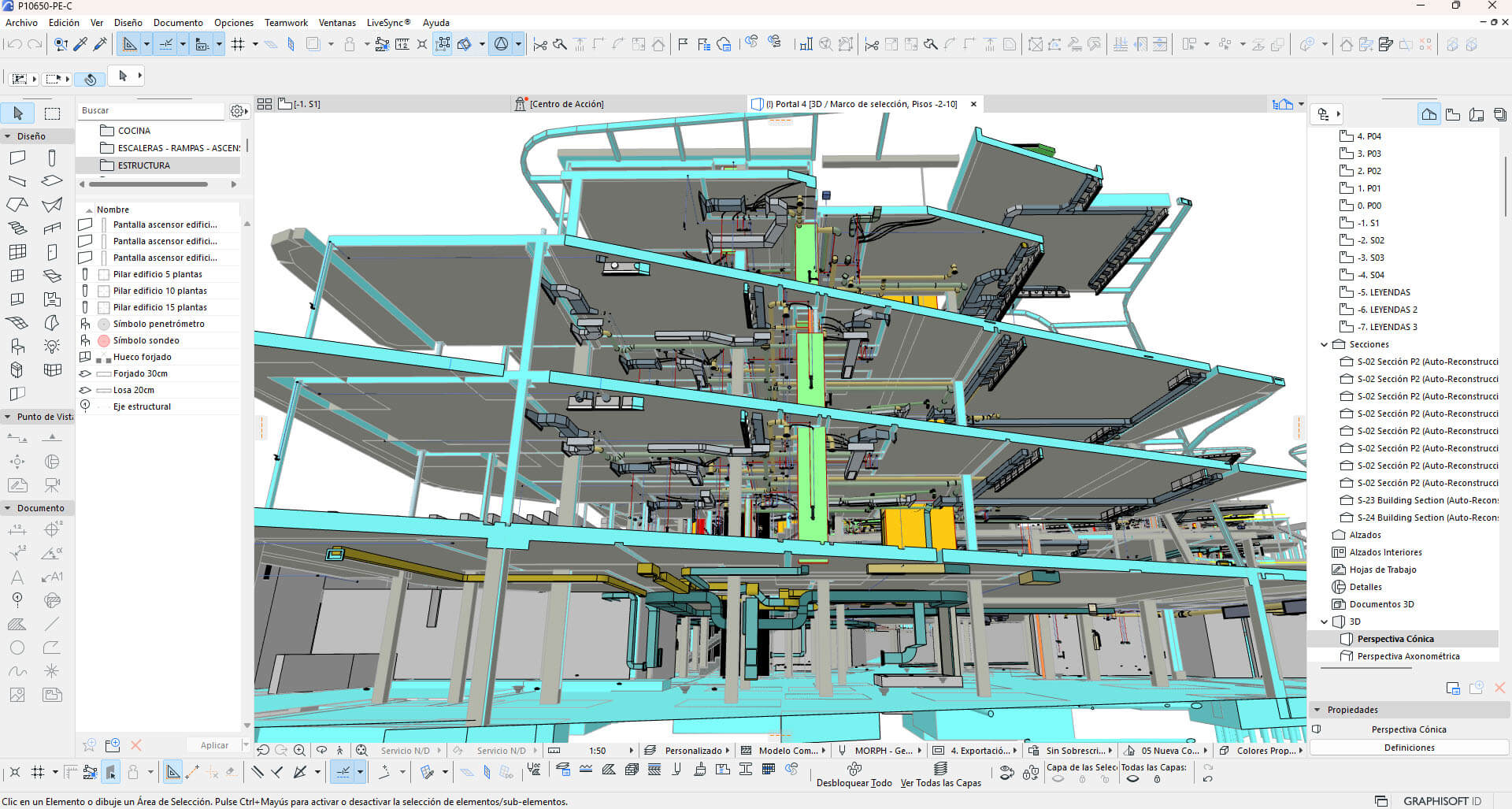Choose the Door tool in toolbox
The image size is (1512, 809).
coord(52,252)
